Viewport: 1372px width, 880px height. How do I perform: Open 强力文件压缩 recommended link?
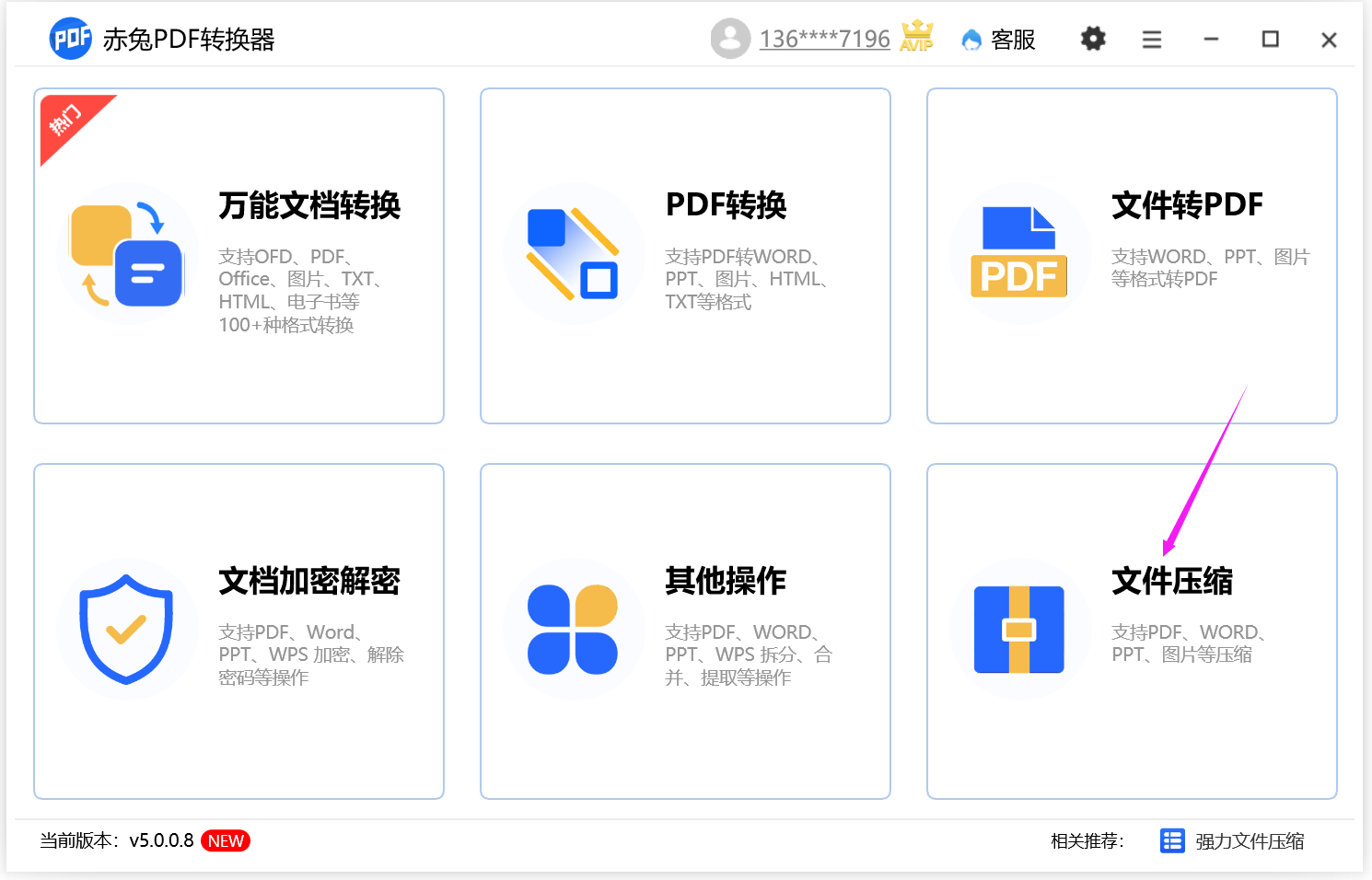tap(1250, 841)
